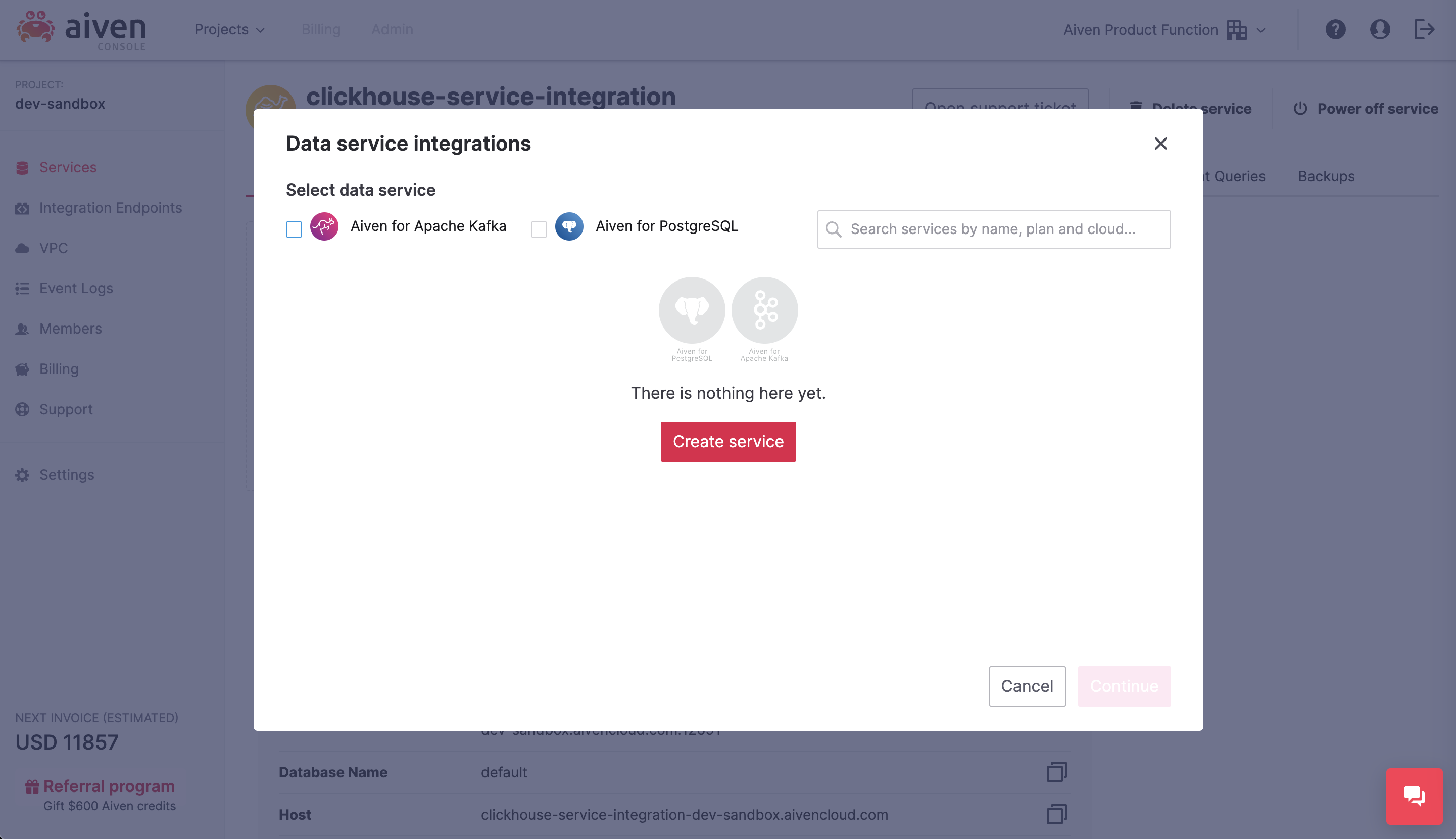Click the Apache Kafka pink logo icon
The height and width of the screenshot is (839, 1456).
tap(324, 226)
